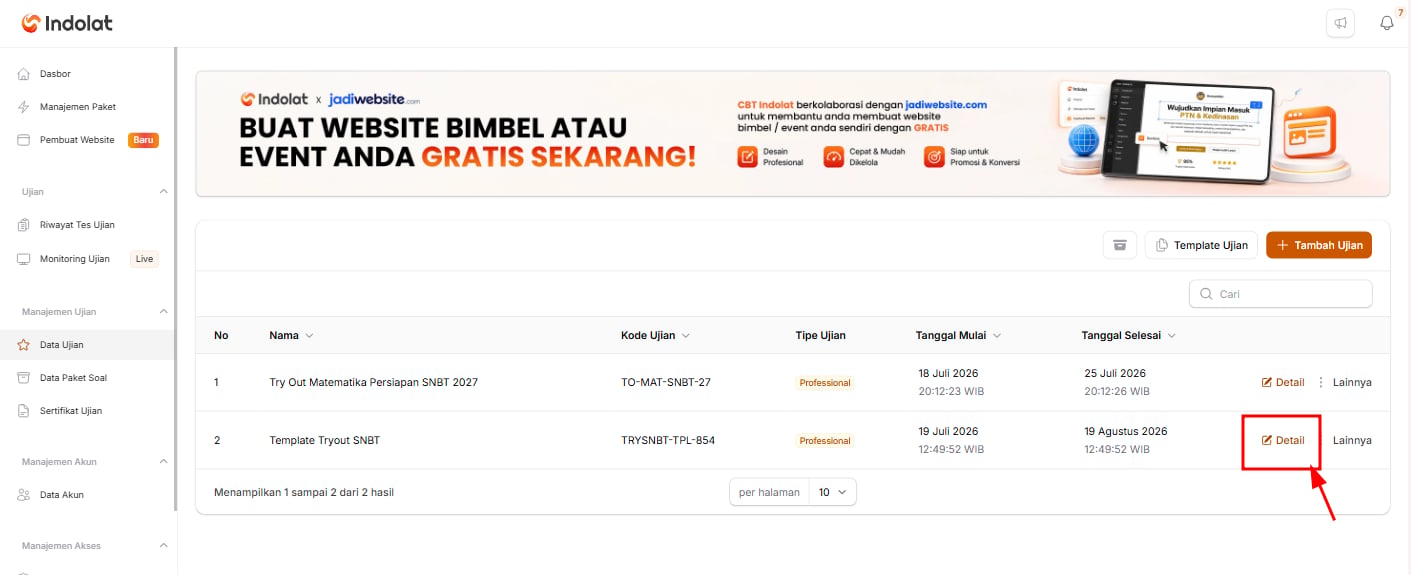Sort by the Kode Ujian column chevron

685,336
